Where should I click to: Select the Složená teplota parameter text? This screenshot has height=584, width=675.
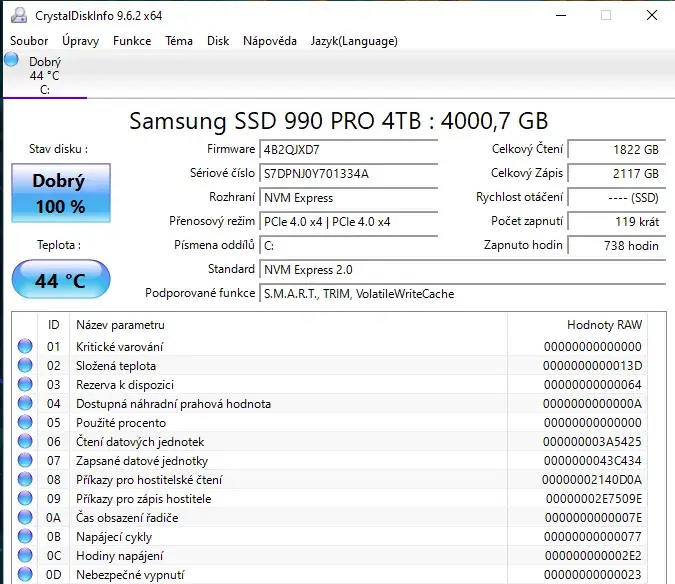pyautogui.click(x=116, y=366)
